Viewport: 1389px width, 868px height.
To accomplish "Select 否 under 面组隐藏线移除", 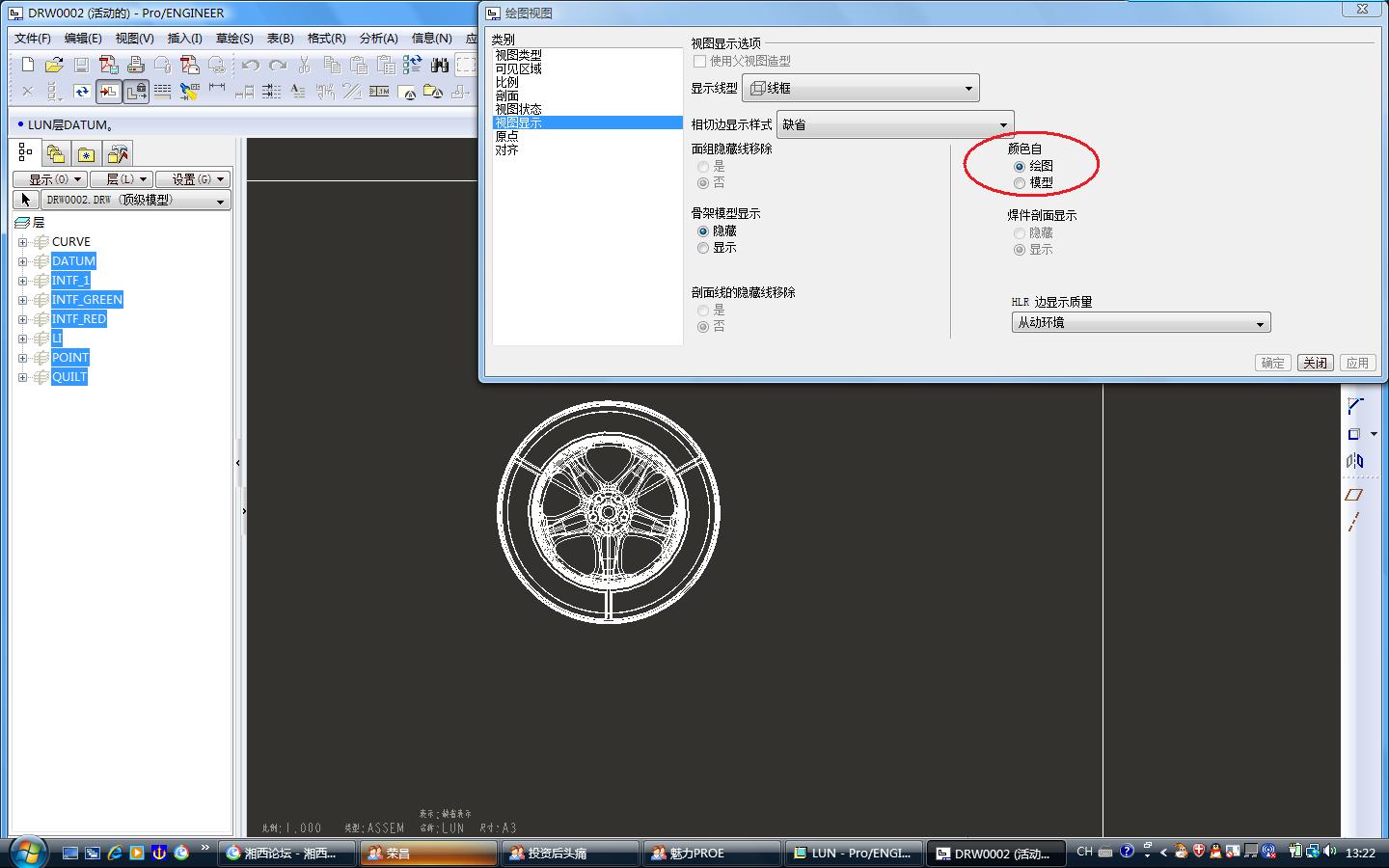I will 703,183.
